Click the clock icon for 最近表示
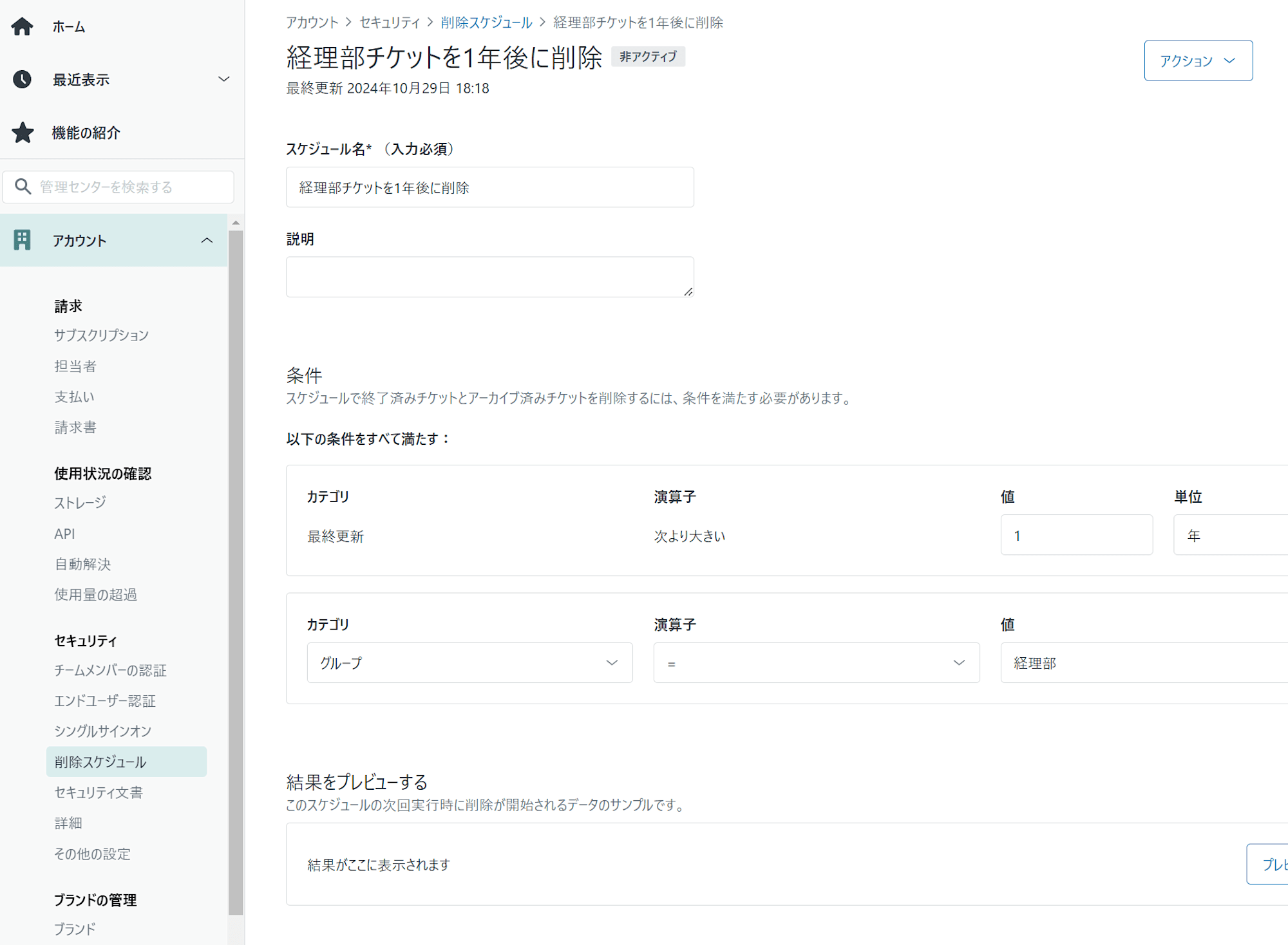 pyautogui.click(x=23, y=79)
